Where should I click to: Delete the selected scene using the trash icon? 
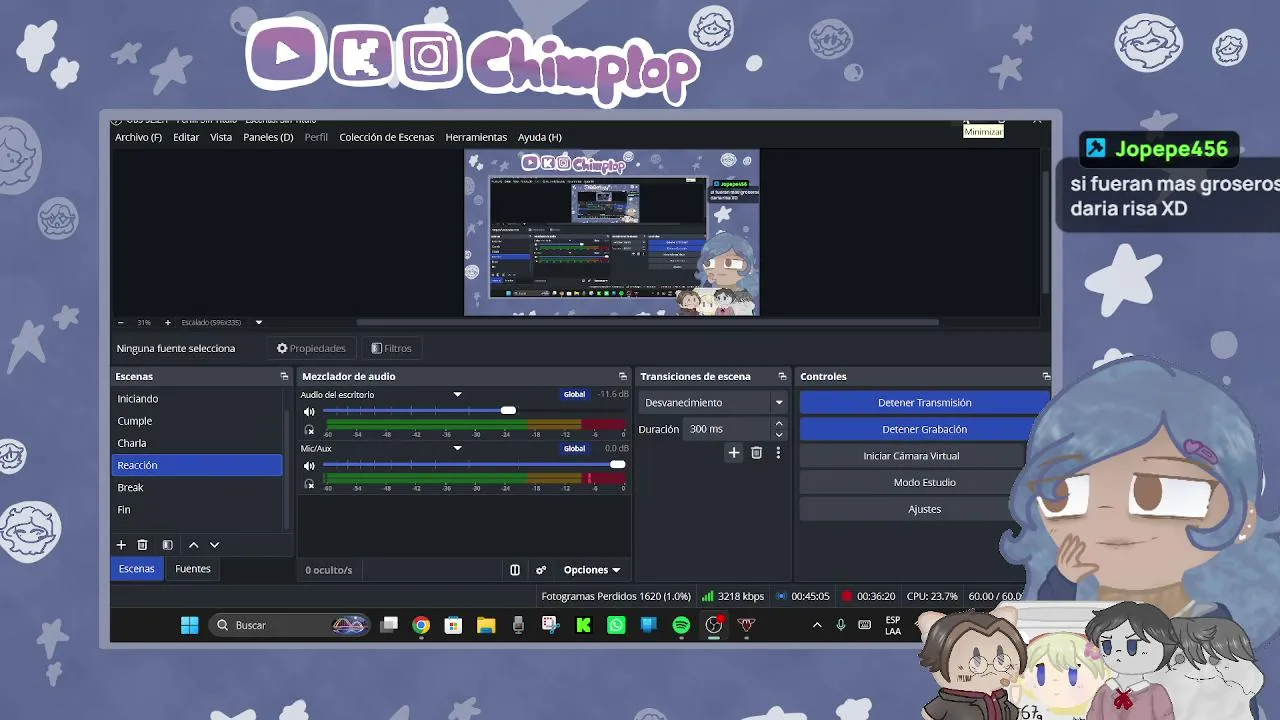click(x=142, y=545)
